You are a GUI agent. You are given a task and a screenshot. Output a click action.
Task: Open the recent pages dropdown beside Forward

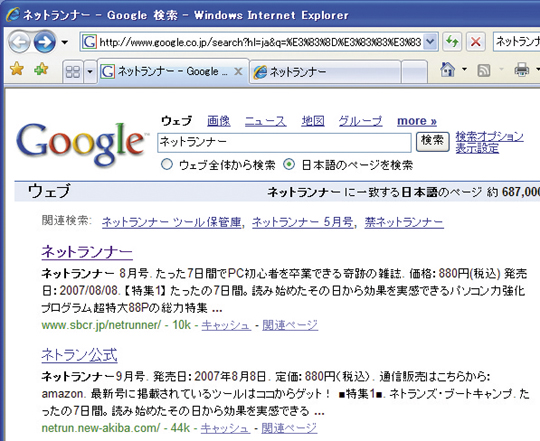tap(64, 42)
